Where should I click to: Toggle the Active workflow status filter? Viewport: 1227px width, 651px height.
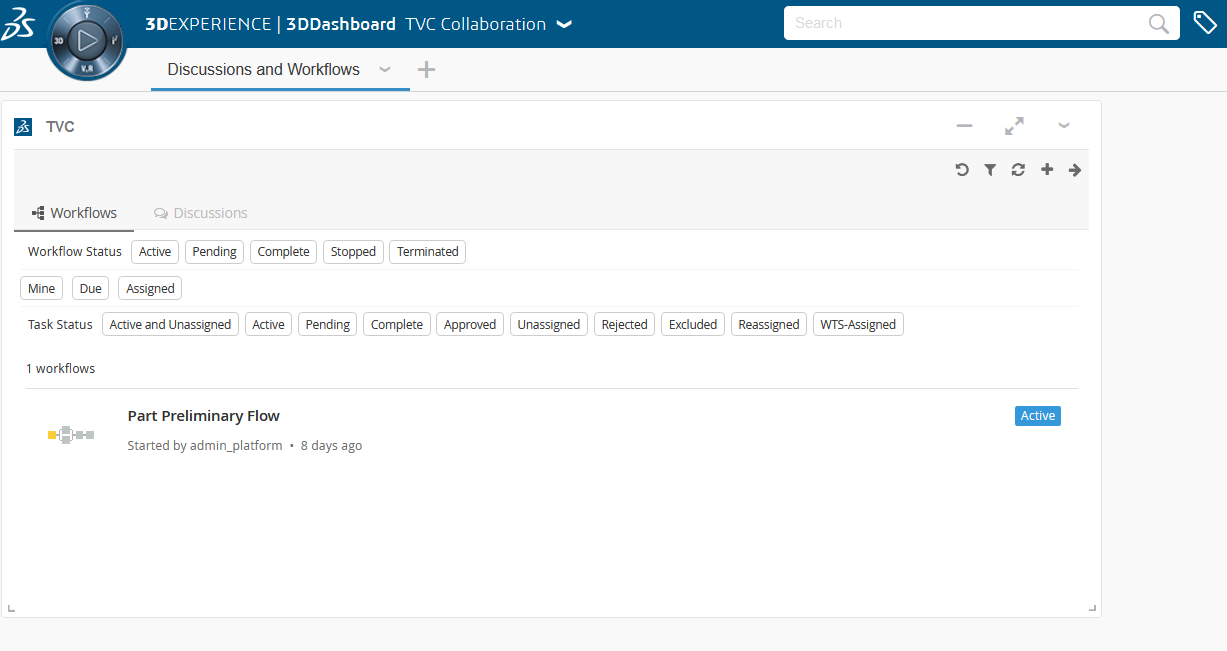pos(155,252)
